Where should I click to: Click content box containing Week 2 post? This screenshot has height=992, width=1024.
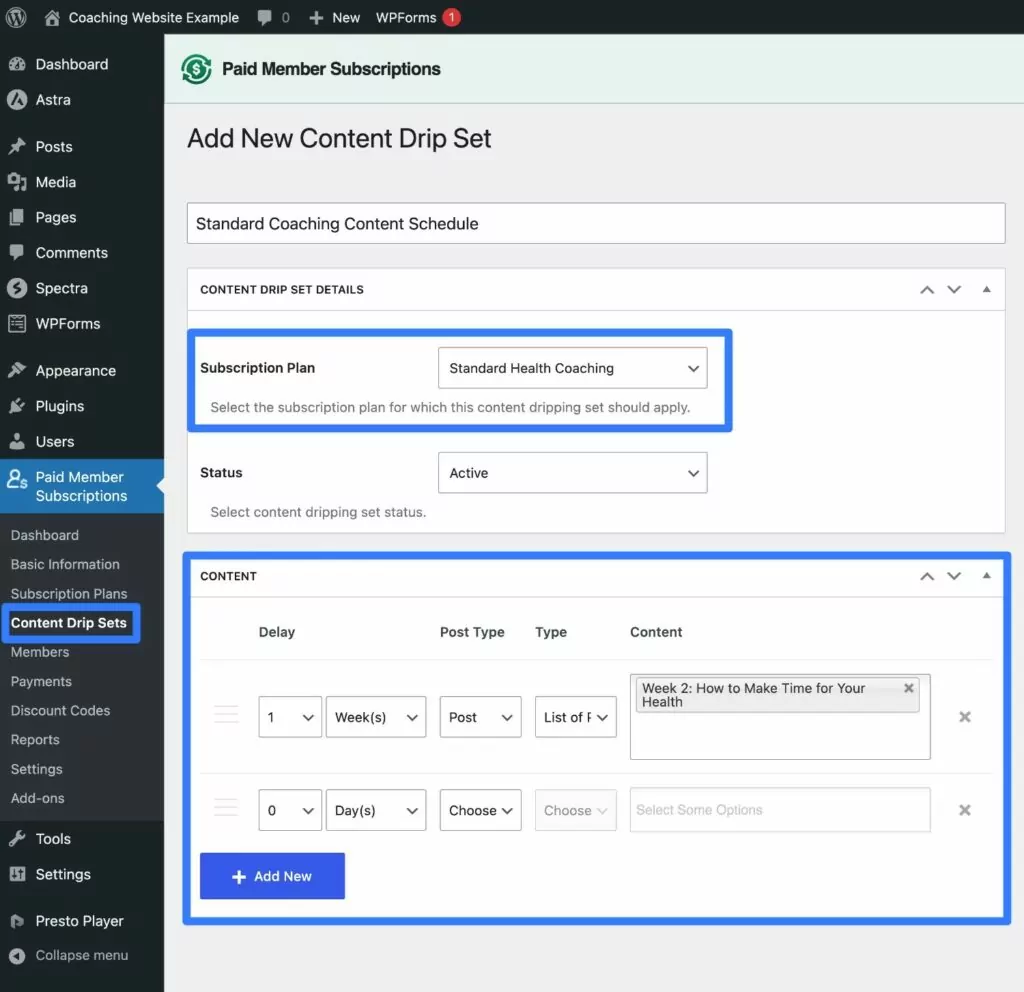780,717
